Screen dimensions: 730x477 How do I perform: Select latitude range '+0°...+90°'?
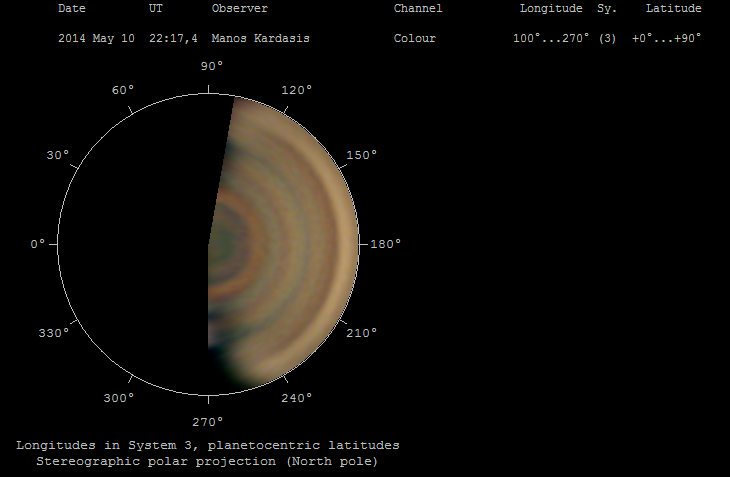(x=667, y=38)
